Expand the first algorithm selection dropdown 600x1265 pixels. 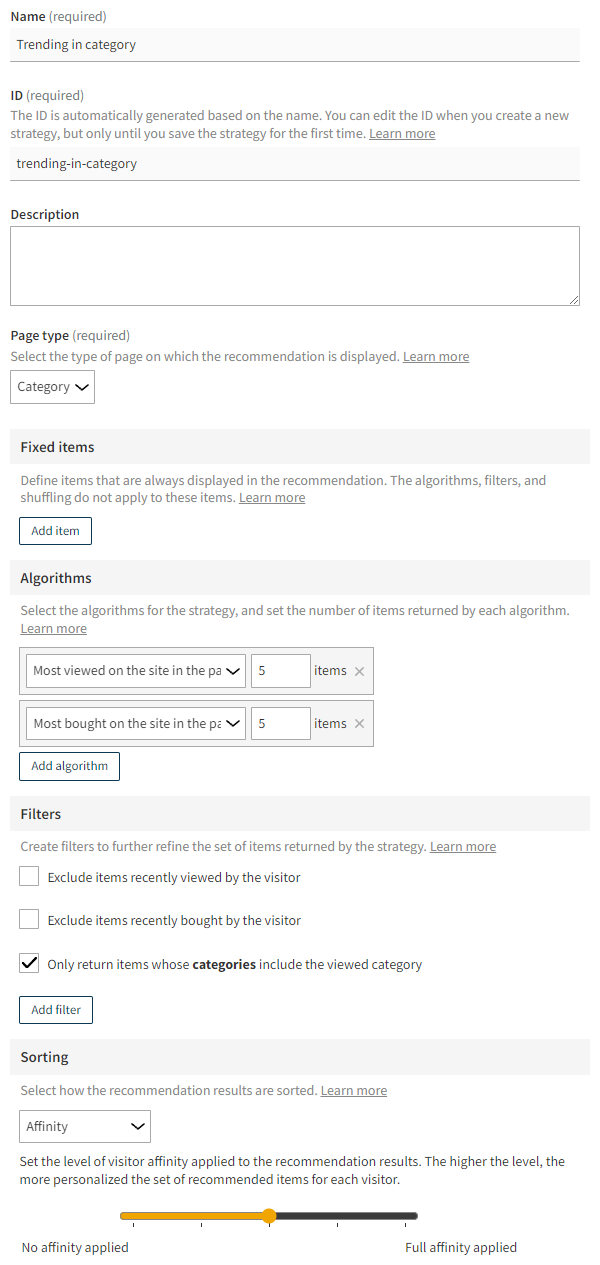pyautogui.click(x=135, y=670)
